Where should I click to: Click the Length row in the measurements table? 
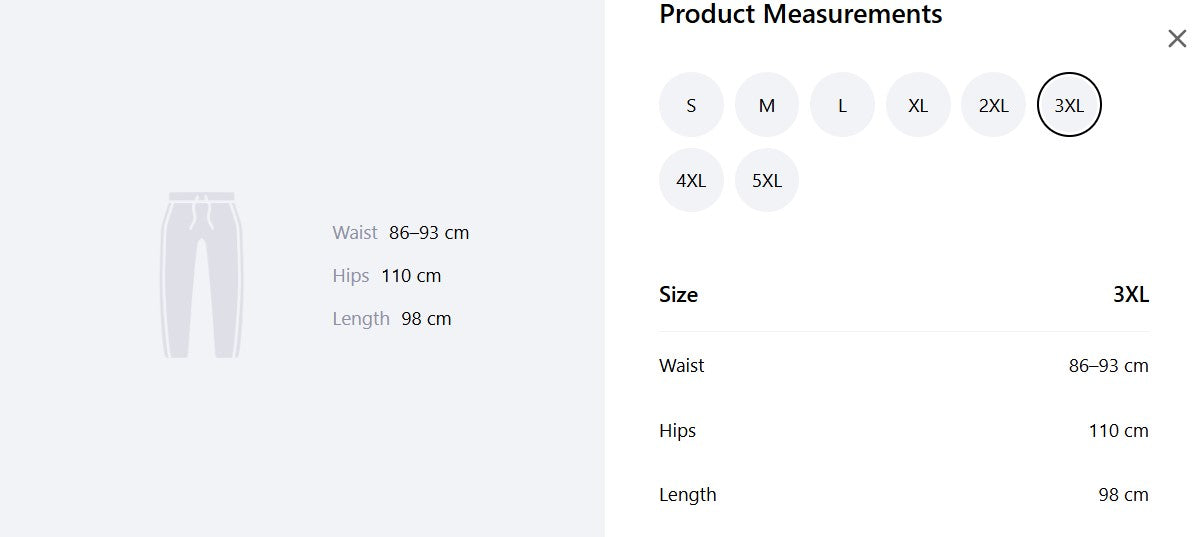pos(904,494)
